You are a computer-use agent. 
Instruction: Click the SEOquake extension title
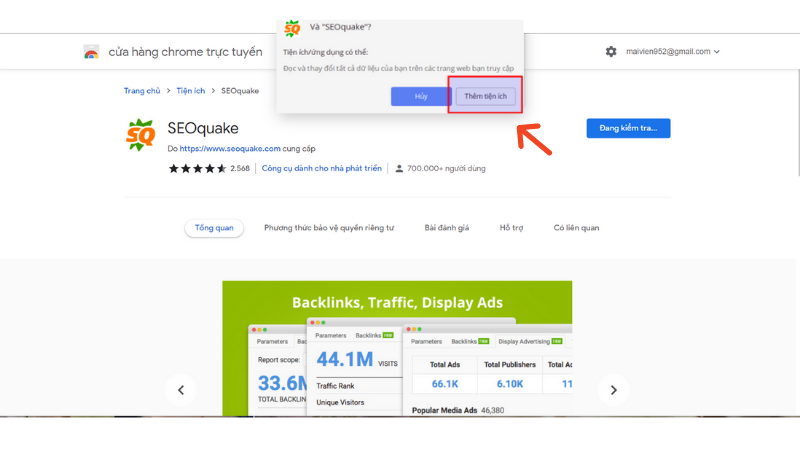pyautogui.click(x=203, y=128)
